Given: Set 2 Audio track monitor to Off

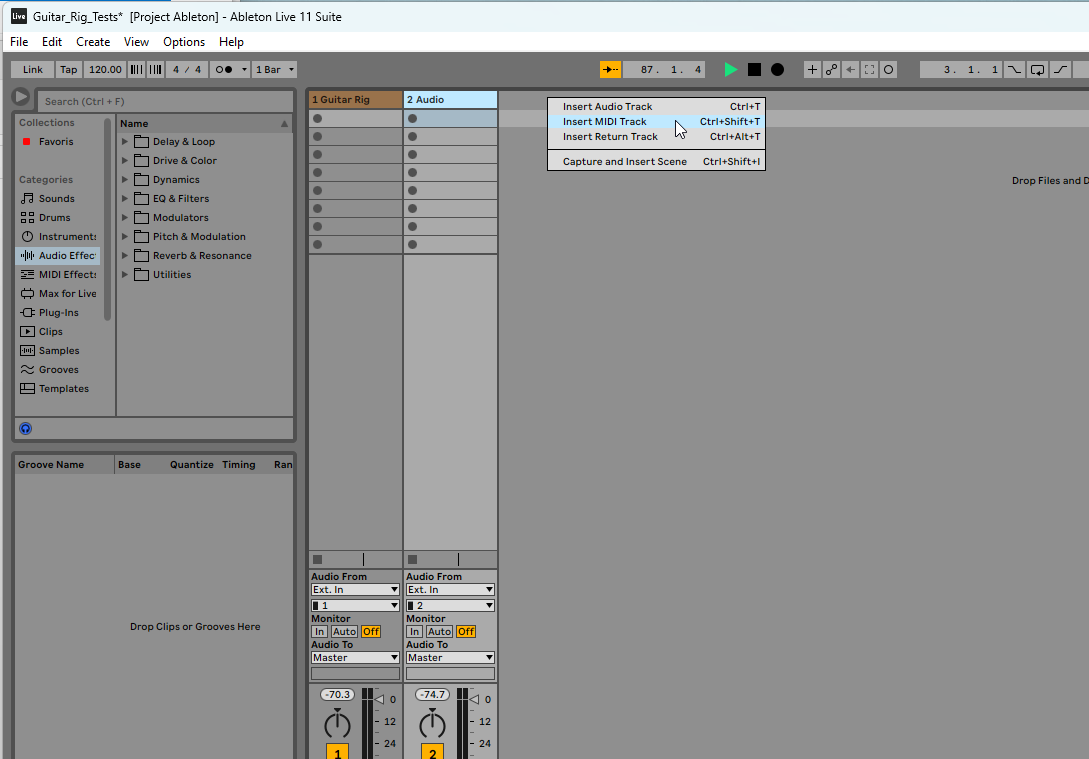Looking at the screenshot, I should (x=466, y=631).
